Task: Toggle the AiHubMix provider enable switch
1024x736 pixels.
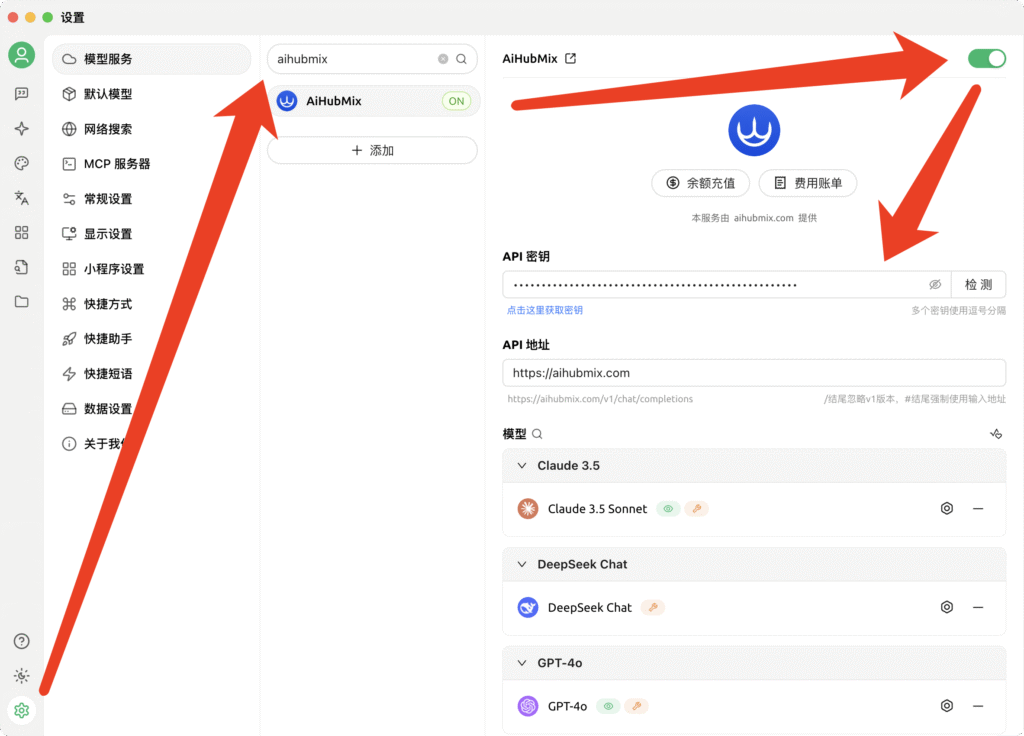Action: [x=986, y=59]
